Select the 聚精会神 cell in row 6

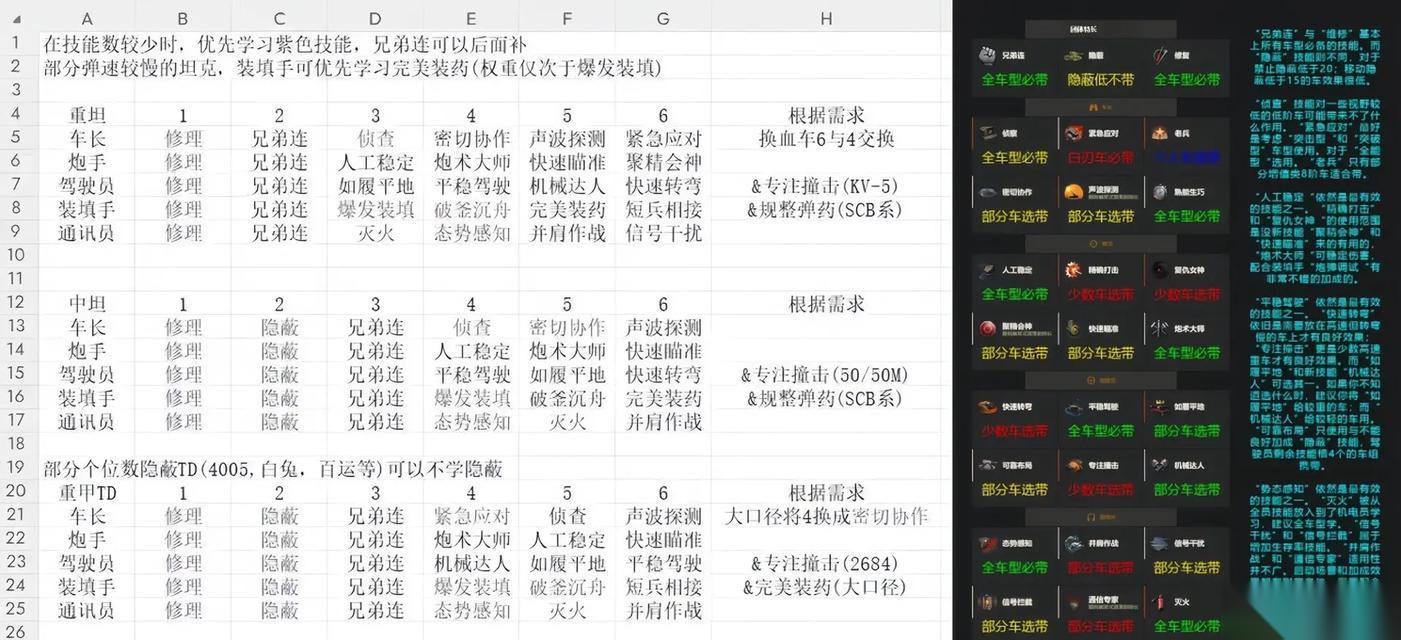[x=663, y=162]
